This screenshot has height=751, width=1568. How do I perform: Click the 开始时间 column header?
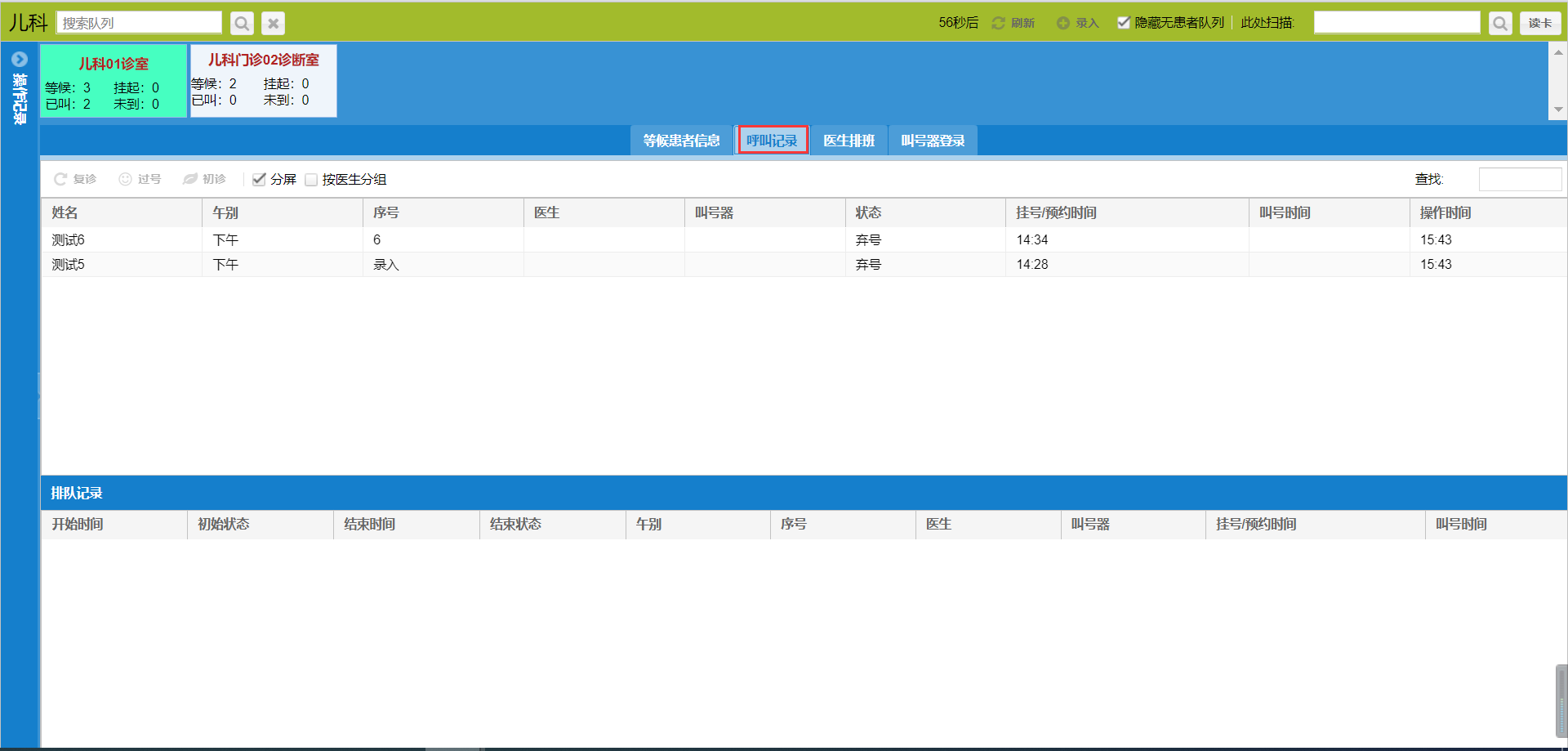point(114,525)
